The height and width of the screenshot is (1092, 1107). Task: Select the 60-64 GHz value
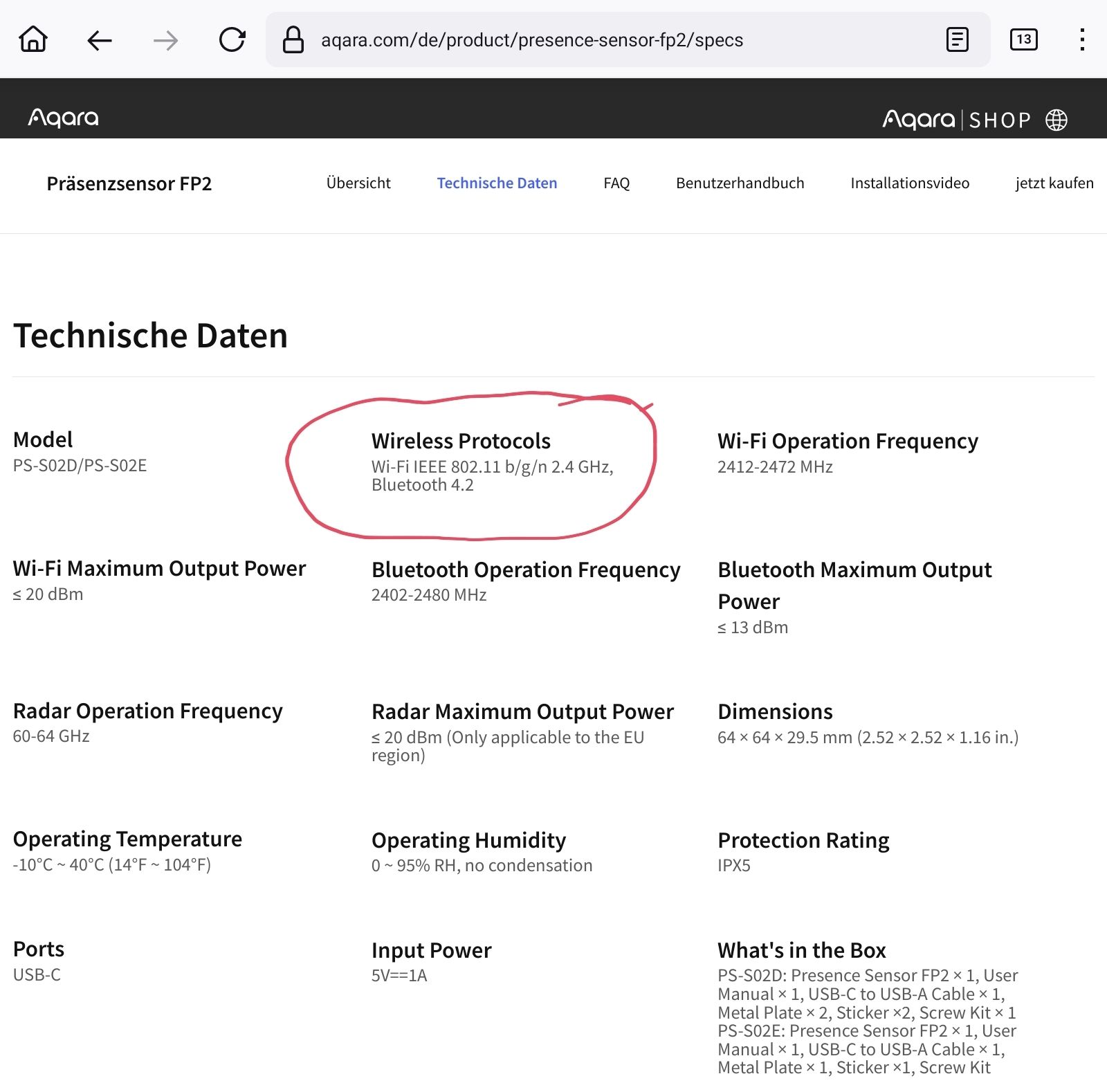pyautogui.click(x=51, y=736)
